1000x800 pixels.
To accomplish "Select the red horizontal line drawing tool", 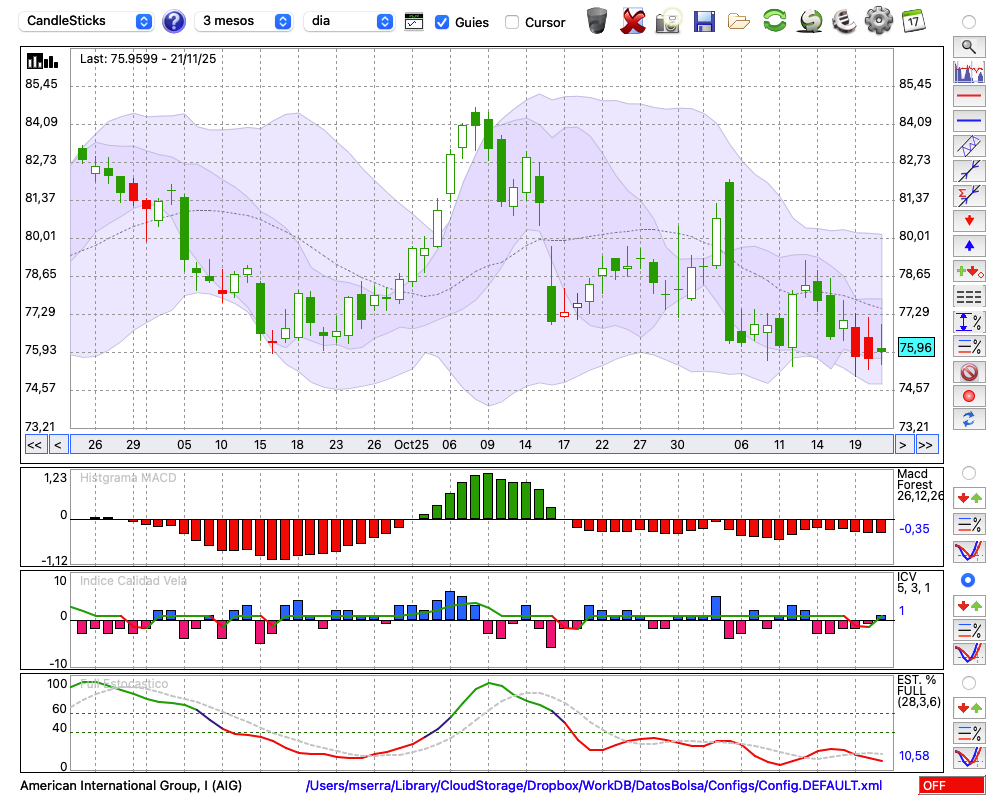I will 968,96.
